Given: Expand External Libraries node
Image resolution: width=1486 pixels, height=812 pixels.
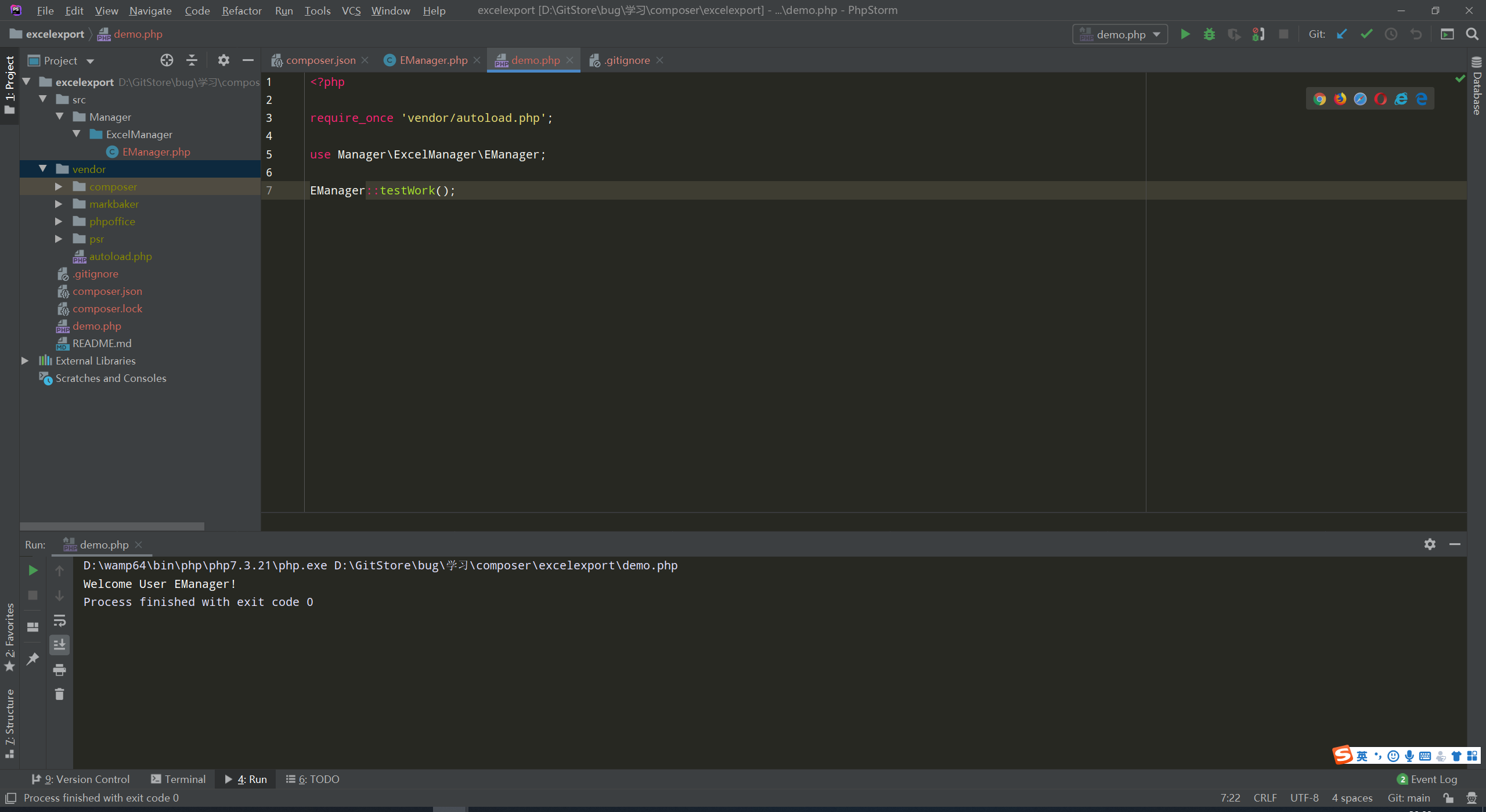Looking at the screenshot, I should [25, 361].
